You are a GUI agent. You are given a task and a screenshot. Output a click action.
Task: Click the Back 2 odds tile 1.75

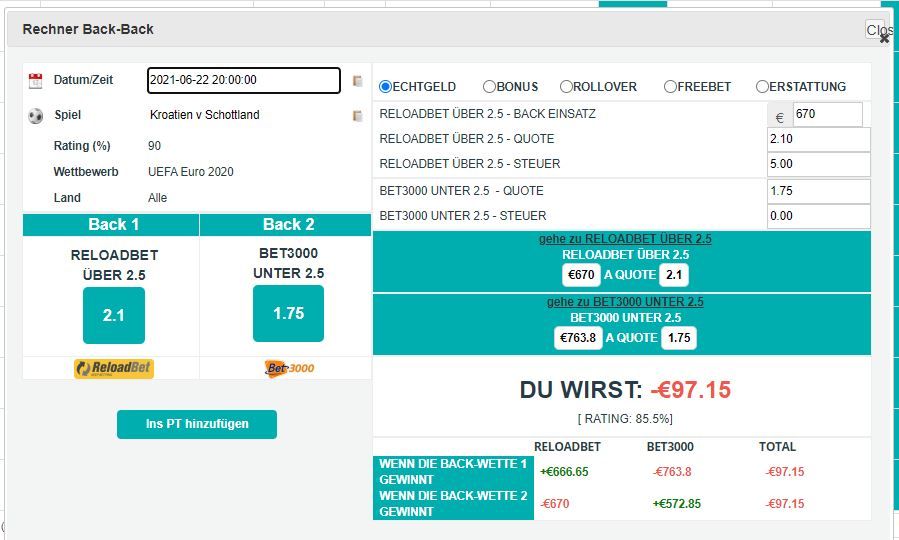tap(288, 314)
